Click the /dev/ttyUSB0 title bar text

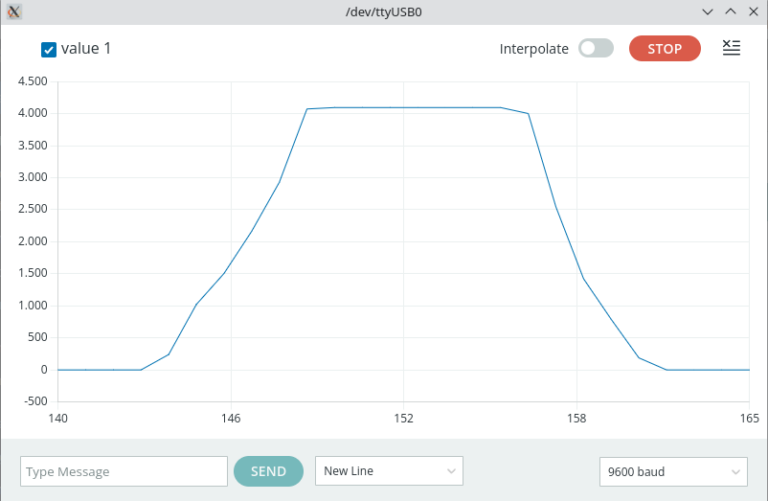coord(383,11)
